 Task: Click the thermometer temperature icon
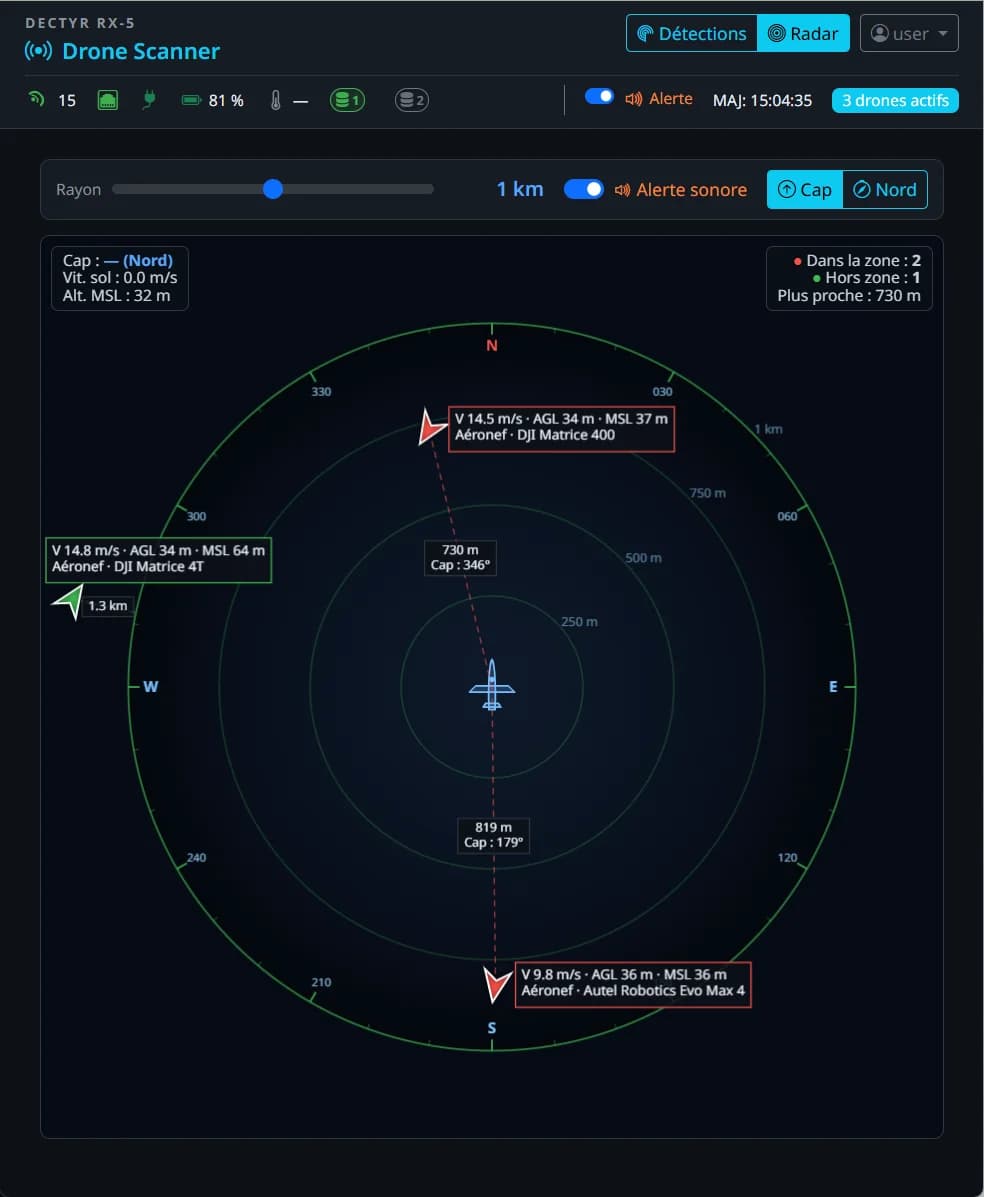(276, 100)
